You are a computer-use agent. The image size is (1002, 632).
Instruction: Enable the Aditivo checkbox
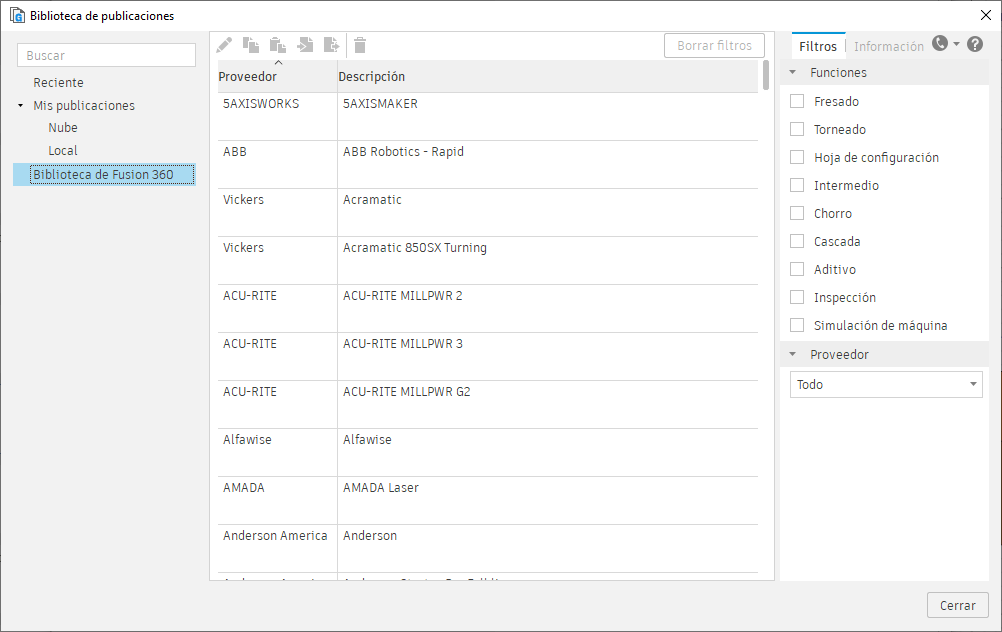tap(797, 269)
